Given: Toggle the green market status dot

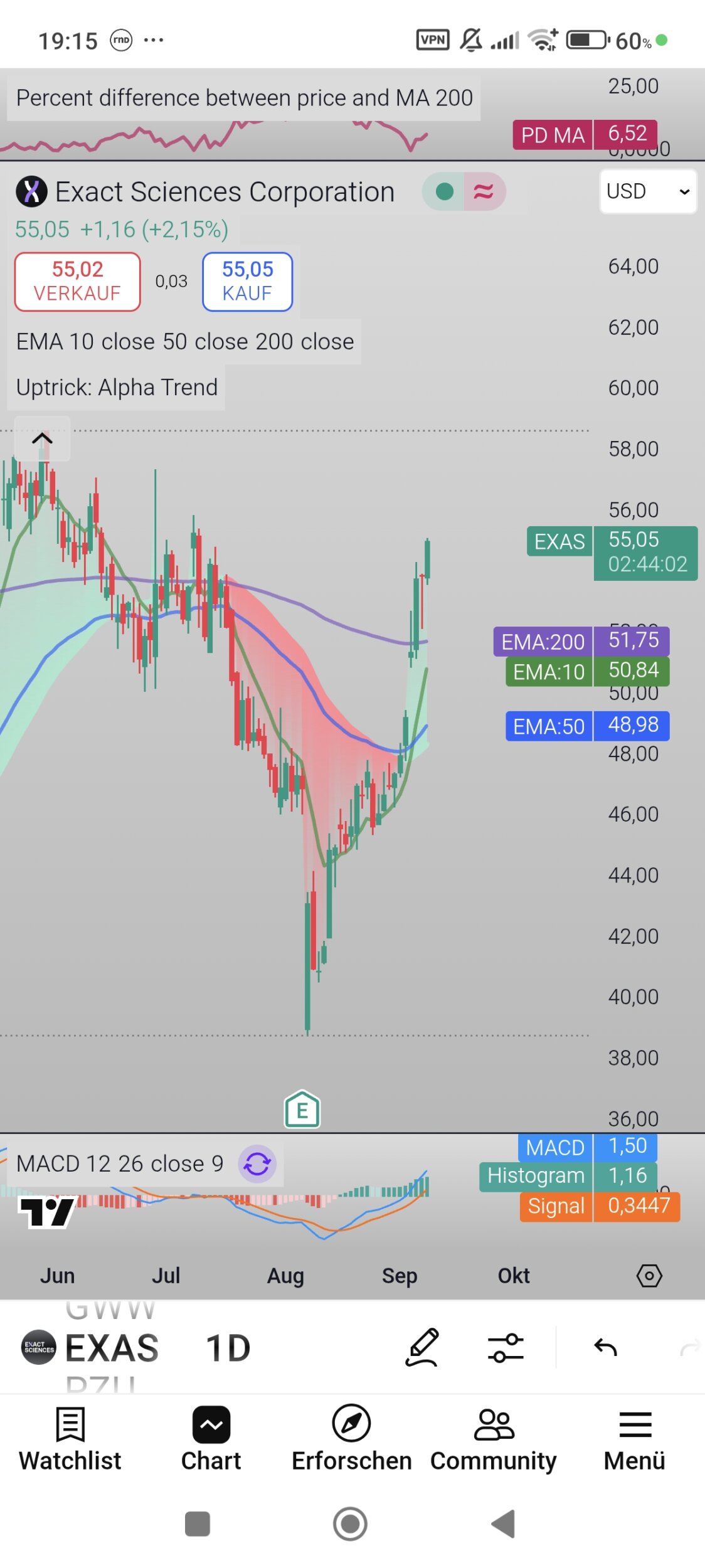Looking at the screenshot, I should (x=444, y=192).
